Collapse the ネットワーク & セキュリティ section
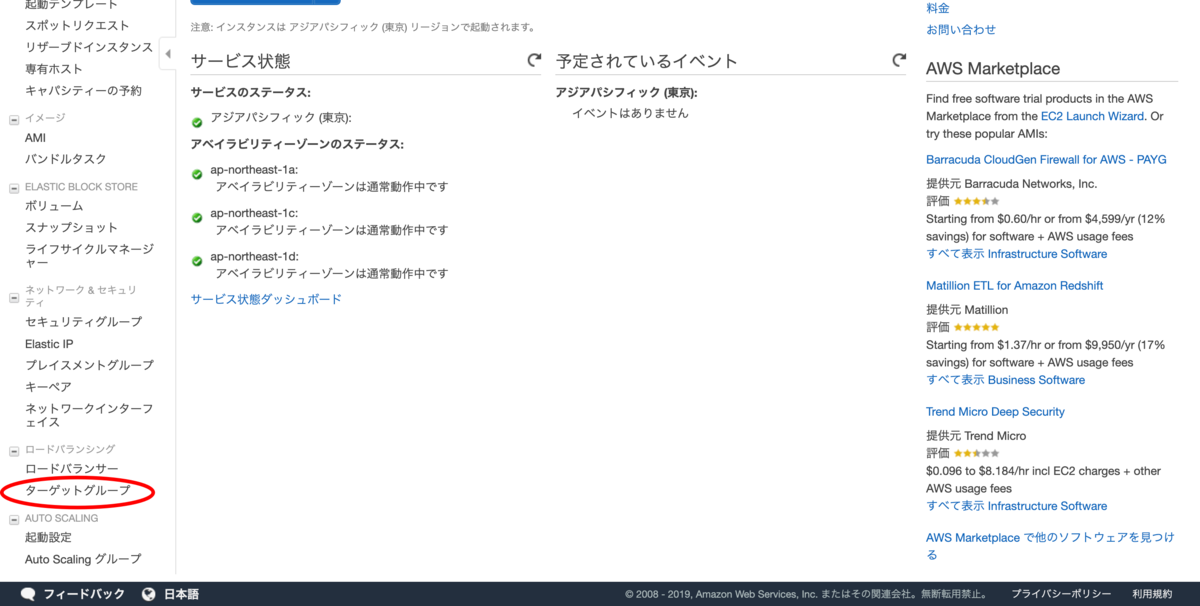 (14, 297)
